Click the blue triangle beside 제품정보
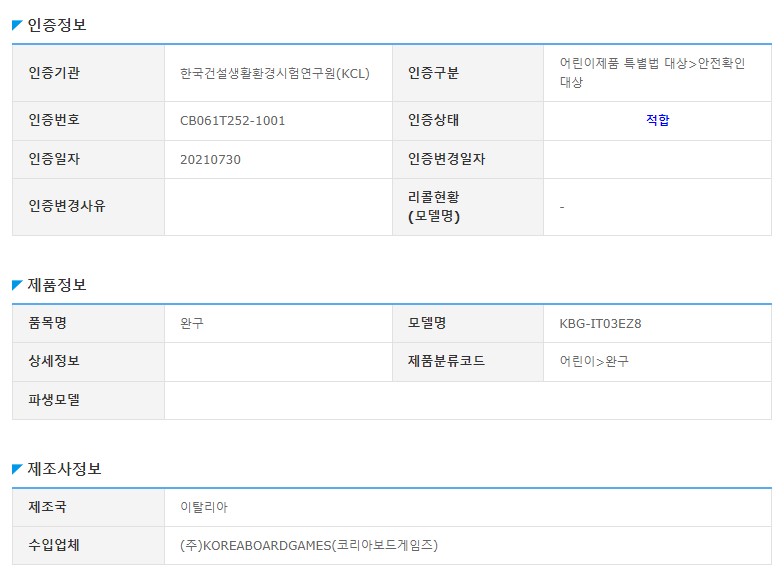The image size is (784, 588). point(17,285)
